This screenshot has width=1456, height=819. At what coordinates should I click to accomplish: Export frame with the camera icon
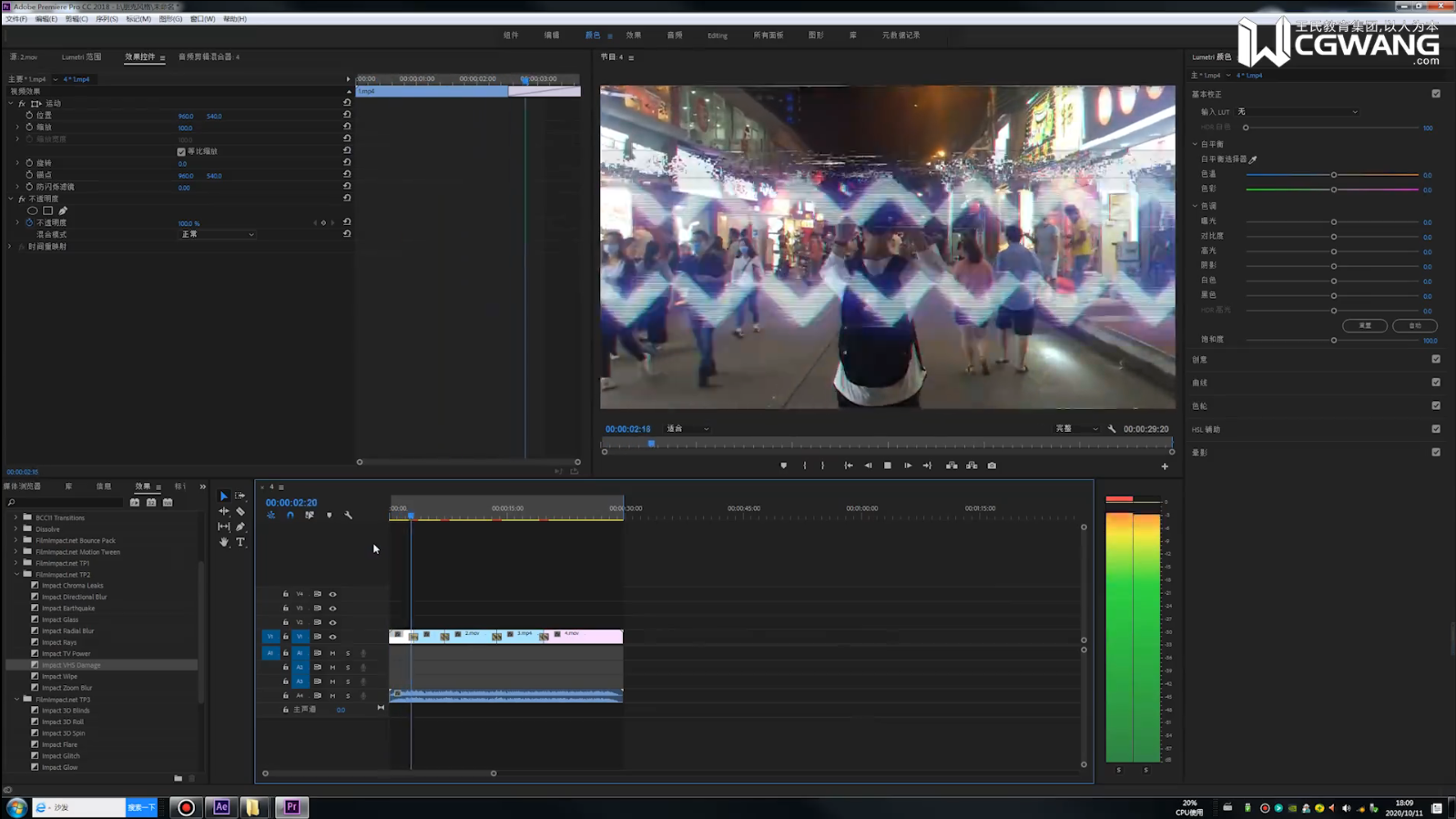(x=992, y=466)
